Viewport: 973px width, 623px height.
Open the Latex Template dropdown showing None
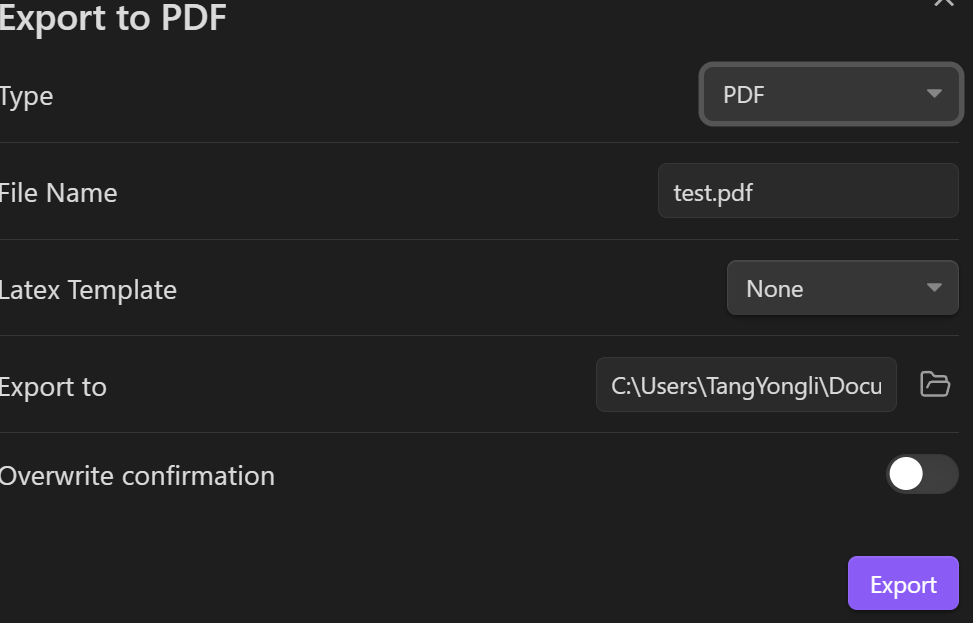[x=843, y=288]
